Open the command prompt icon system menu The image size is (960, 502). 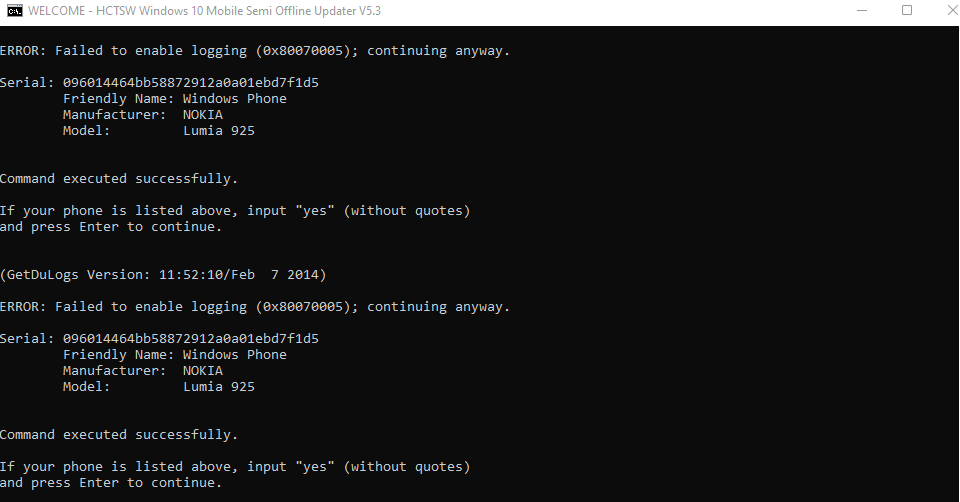(x=14, y=11)
